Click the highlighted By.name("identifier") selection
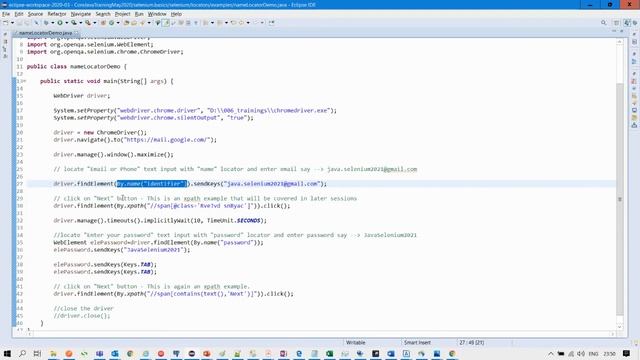The height and width of the screenshot is (360, 640). click(x=152, y=184)
